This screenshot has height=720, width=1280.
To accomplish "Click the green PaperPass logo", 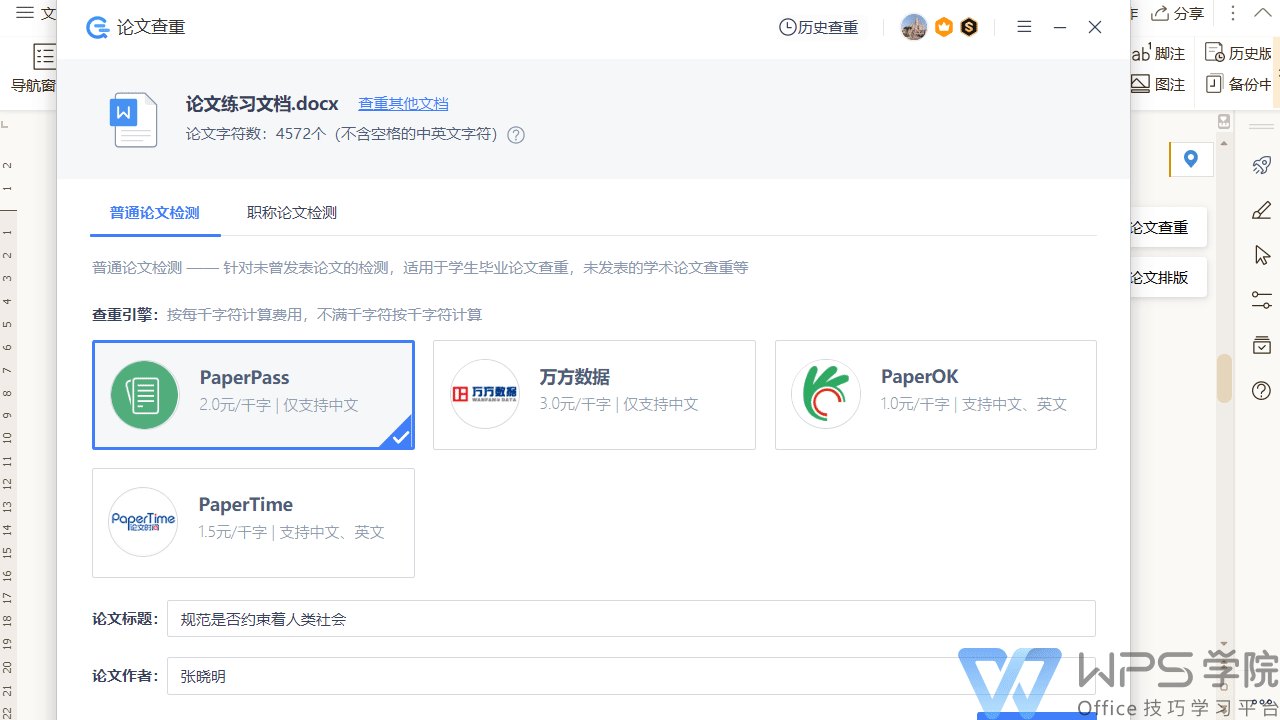I will [145, 395].
